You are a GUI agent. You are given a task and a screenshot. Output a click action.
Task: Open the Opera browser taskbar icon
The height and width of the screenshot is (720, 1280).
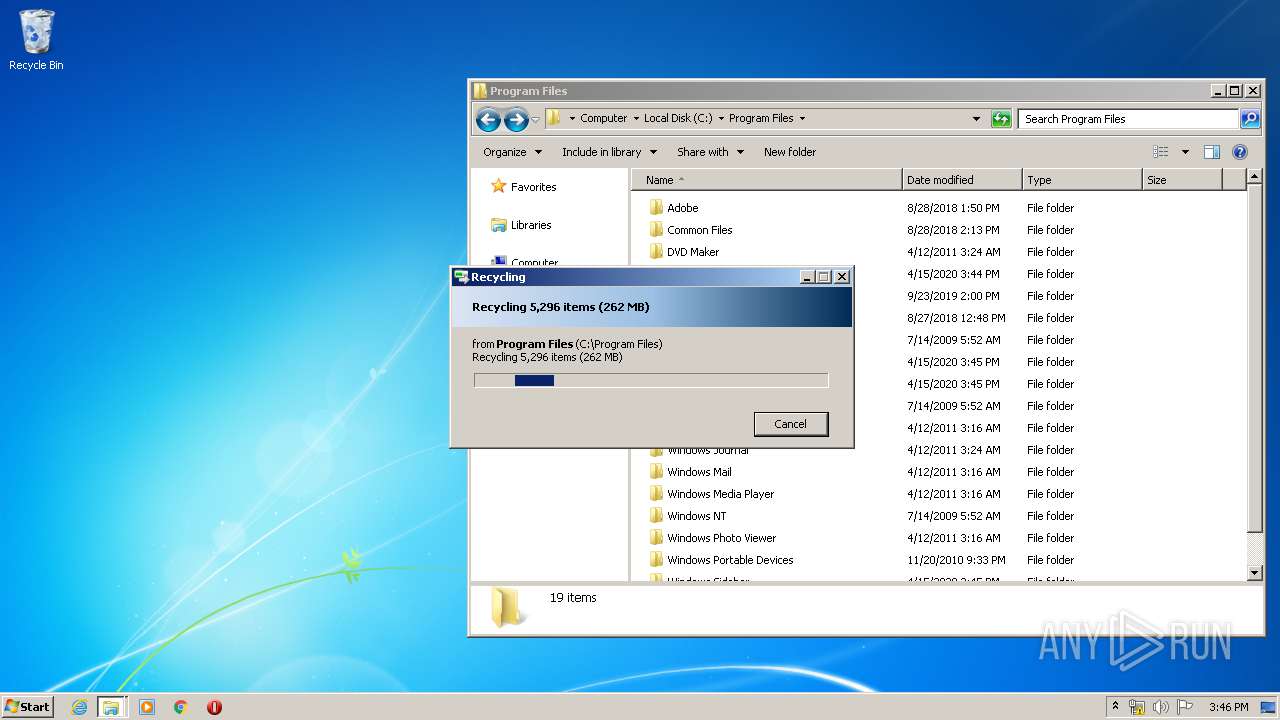pos(214,707)
